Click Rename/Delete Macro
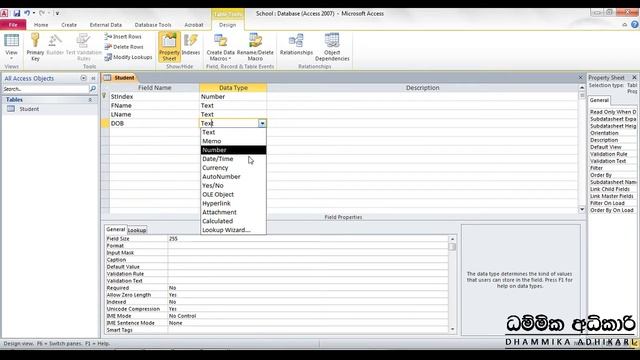The height and width of the screenshot is (360, 640). (255, 47)
